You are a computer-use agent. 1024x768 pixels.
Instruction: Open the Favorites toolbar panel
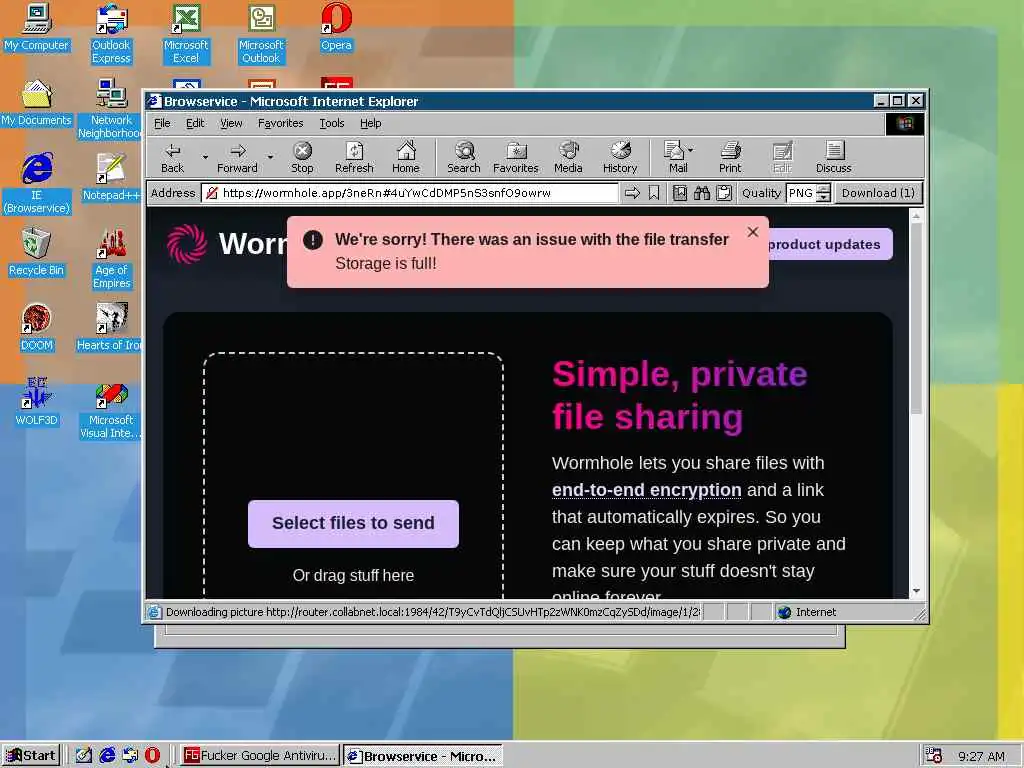click(516, 158)
